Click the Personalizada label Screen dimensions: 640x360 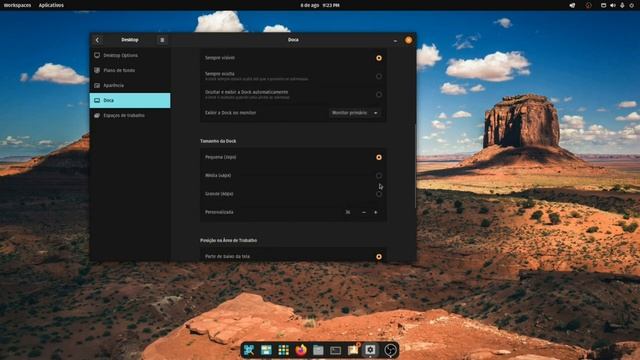pos(219,212)
